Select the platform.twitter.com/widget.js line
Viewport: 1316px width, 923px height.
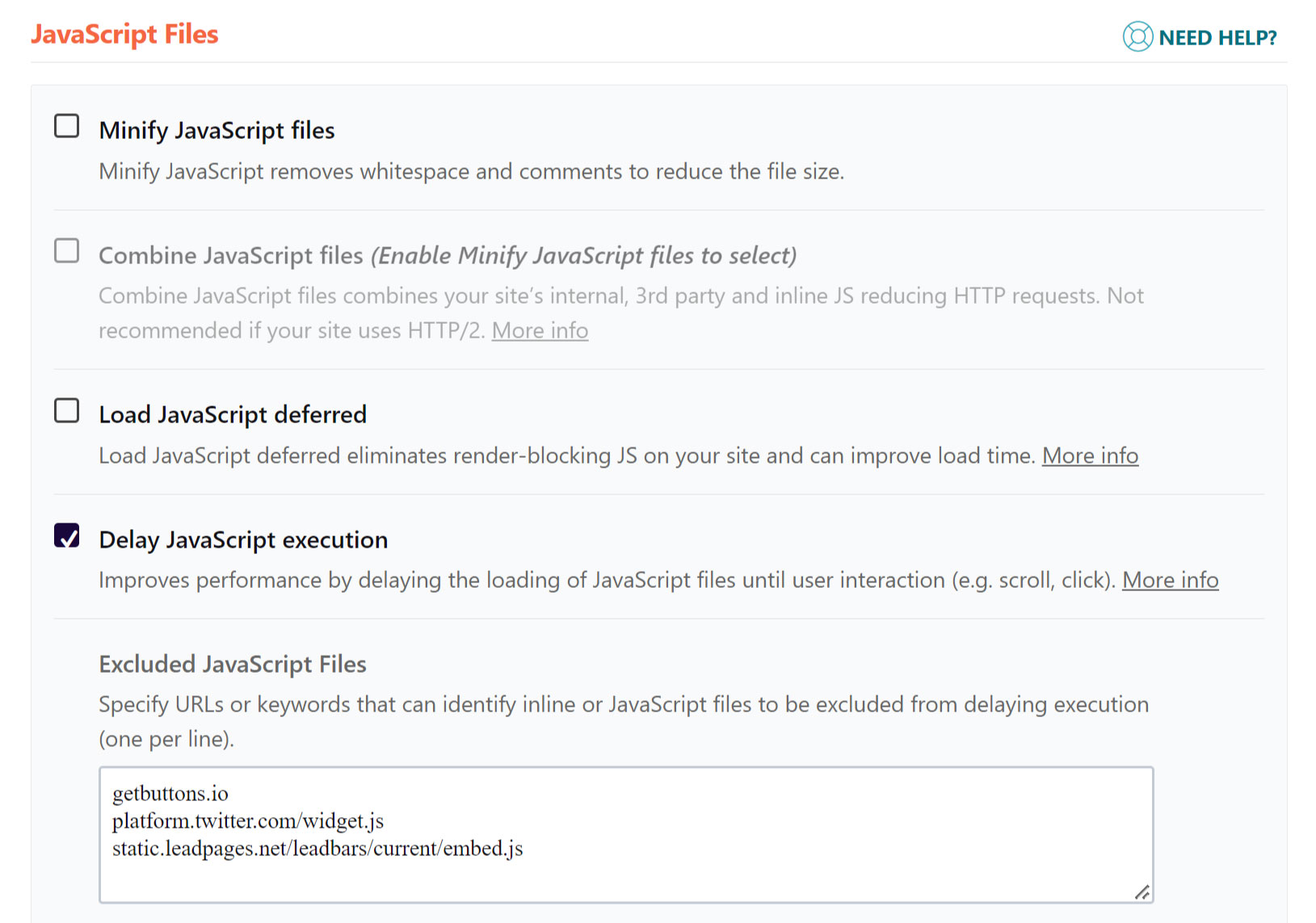(248, 820)
